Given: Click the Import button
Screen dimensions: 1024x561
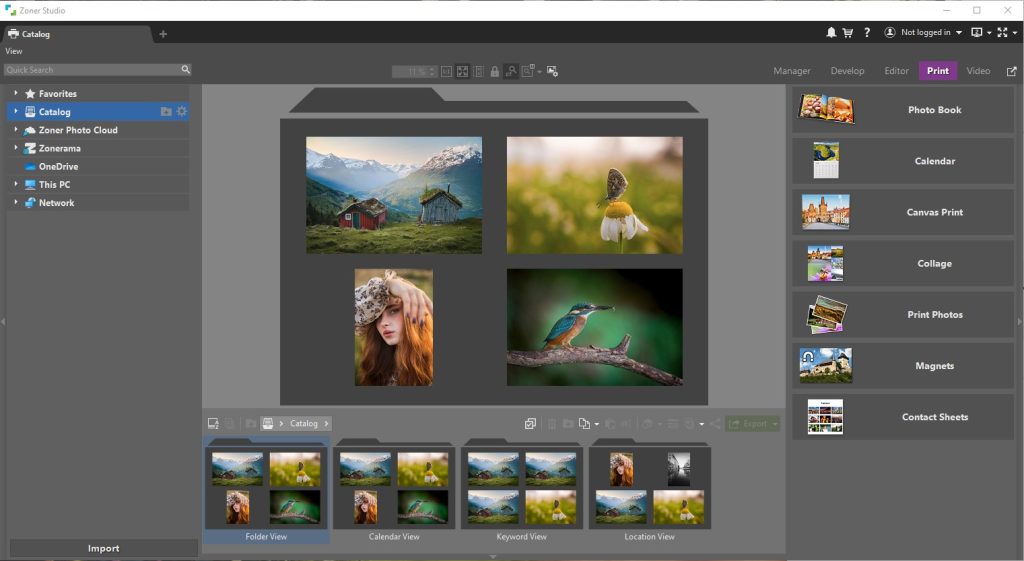Looking at the screenshot, I should pos(103,548).
